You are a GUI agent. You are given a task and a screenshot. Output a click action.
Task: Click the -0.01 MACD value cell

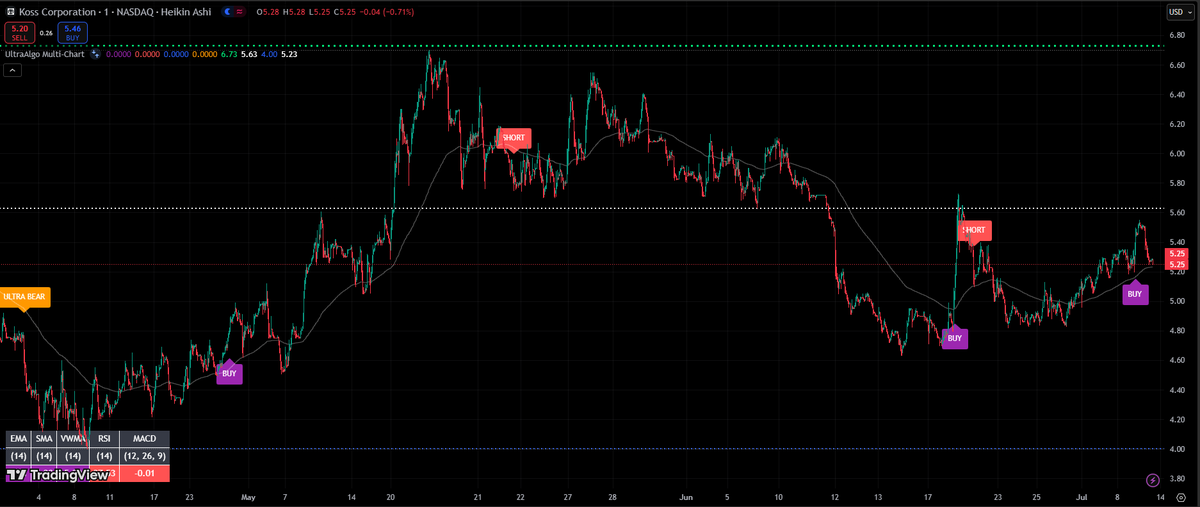[x=144, y=472]
